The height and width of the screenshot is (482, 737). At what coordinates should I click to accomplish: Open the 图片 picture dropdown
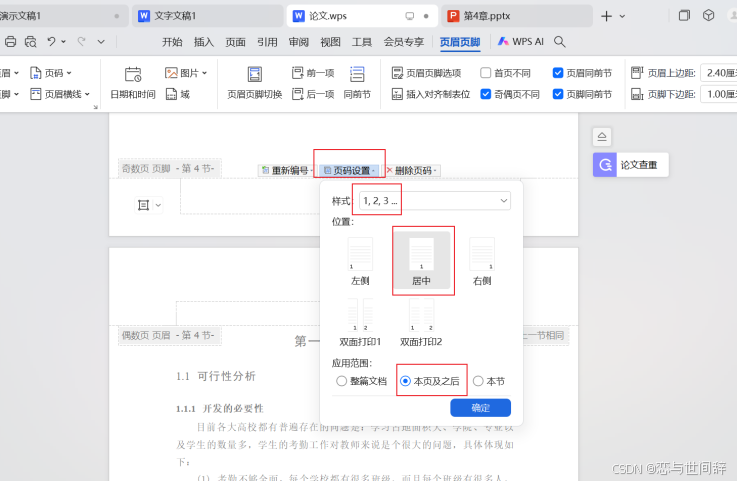(x=186, y=73)
